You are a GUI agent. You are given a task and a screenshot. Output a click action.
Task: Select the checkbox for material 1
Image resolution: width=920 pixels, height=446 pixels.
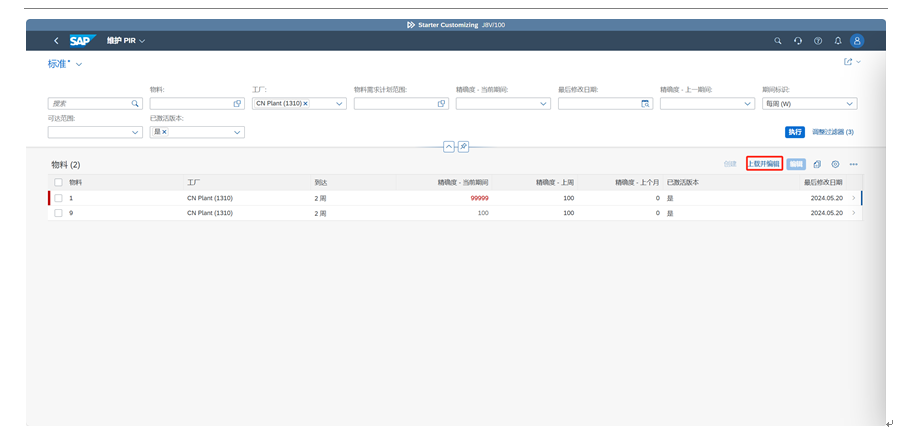pos(58,199)
